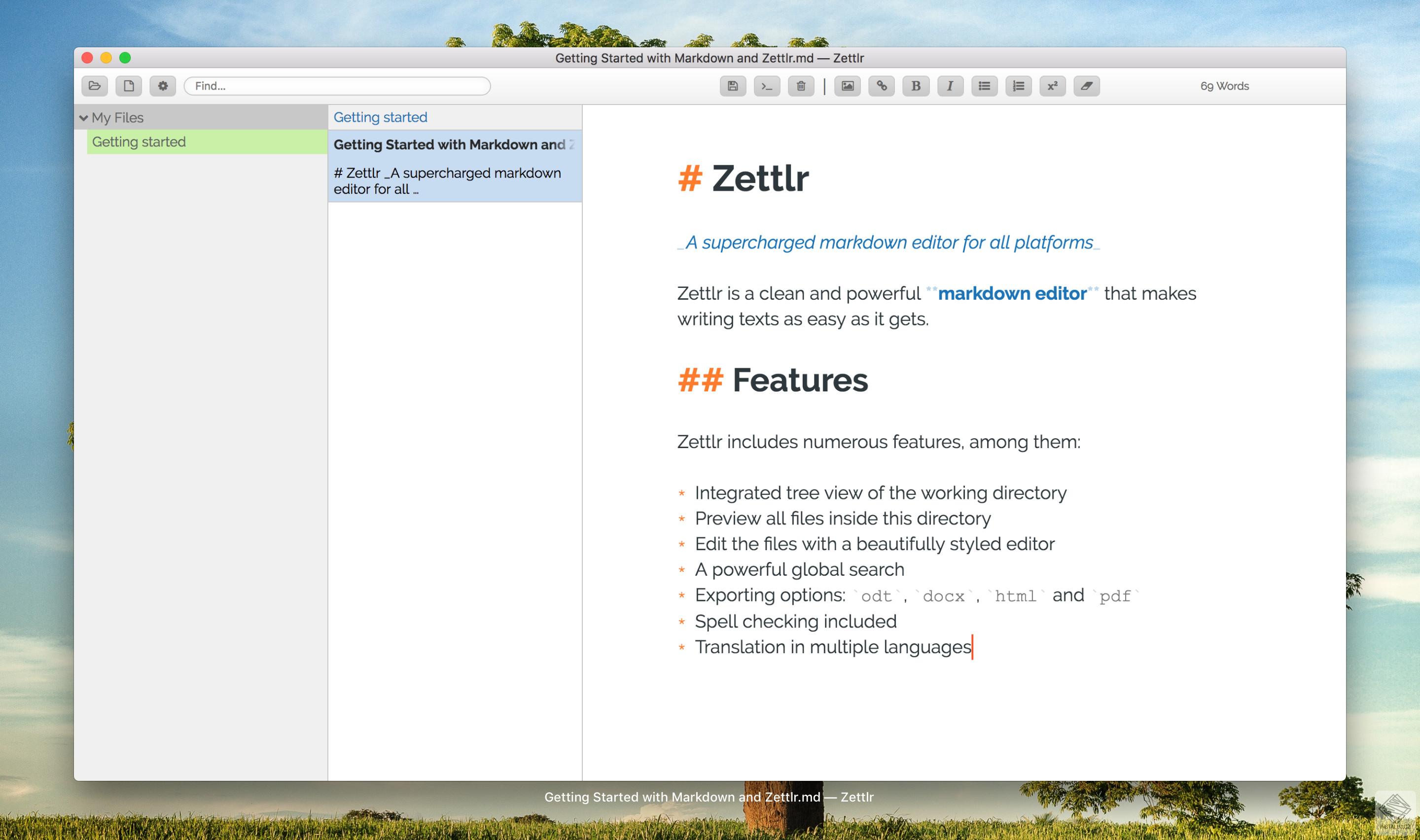Click 'A powerful global search' bullet

(800, 569)
